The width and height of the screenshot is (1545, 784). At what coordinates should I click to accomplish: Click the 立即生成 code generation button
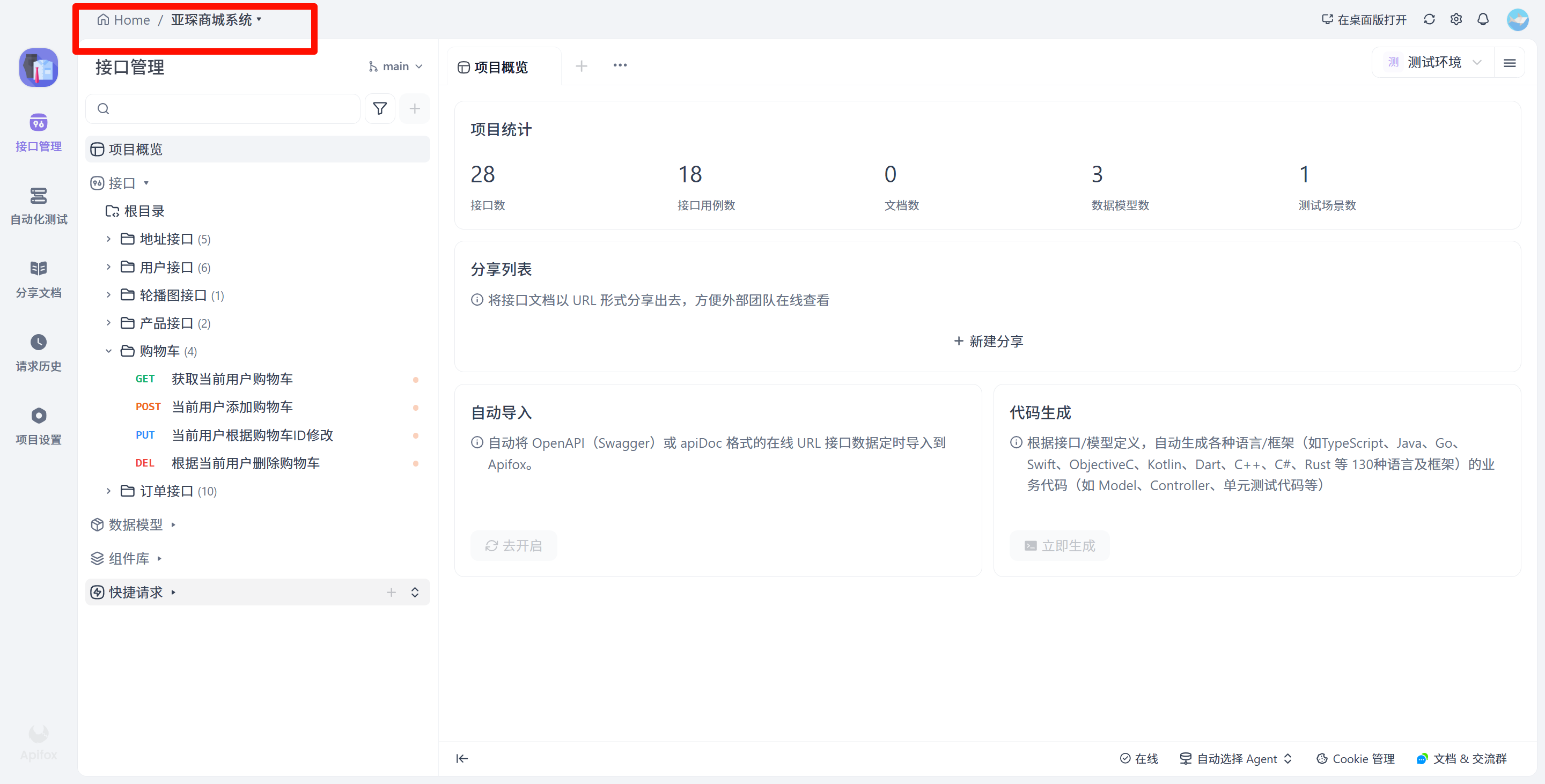click(x=1059, y=545)
